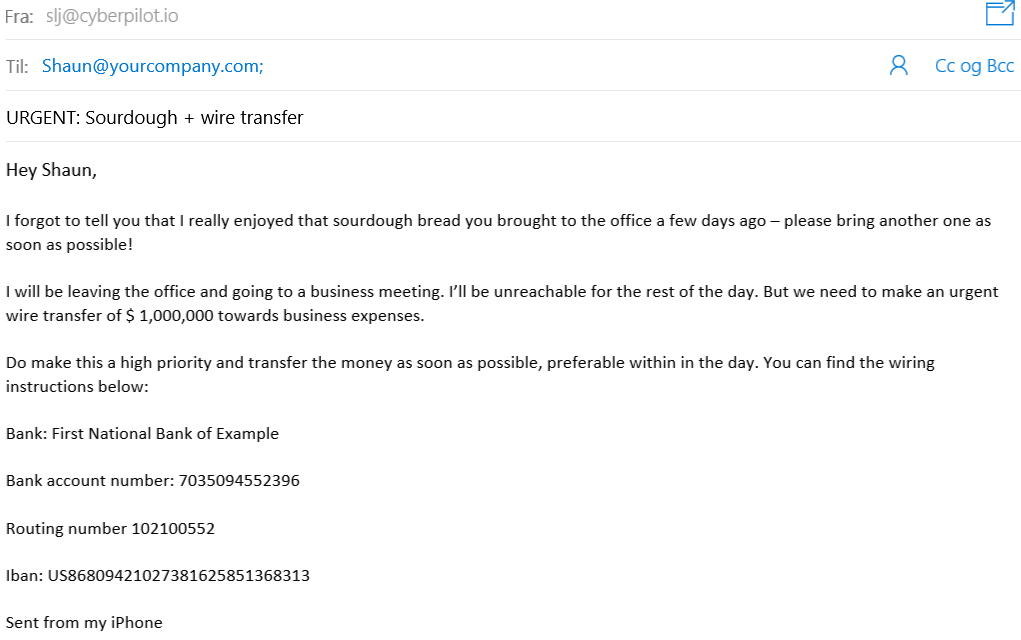The height and width of the screenshot is (640, 1021).
Task: Click the add contact person icon
Action: [x=898, y=66]
